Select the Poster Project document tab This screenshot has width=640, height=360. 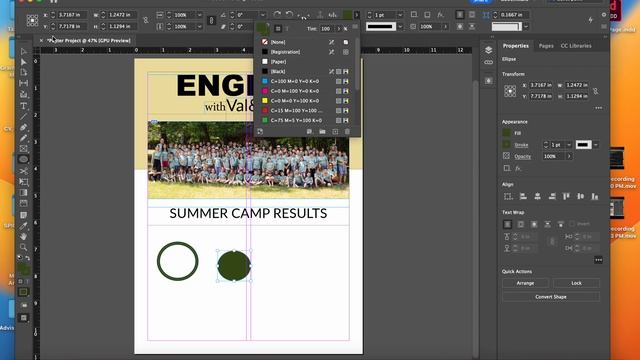[x=89, y=40]
